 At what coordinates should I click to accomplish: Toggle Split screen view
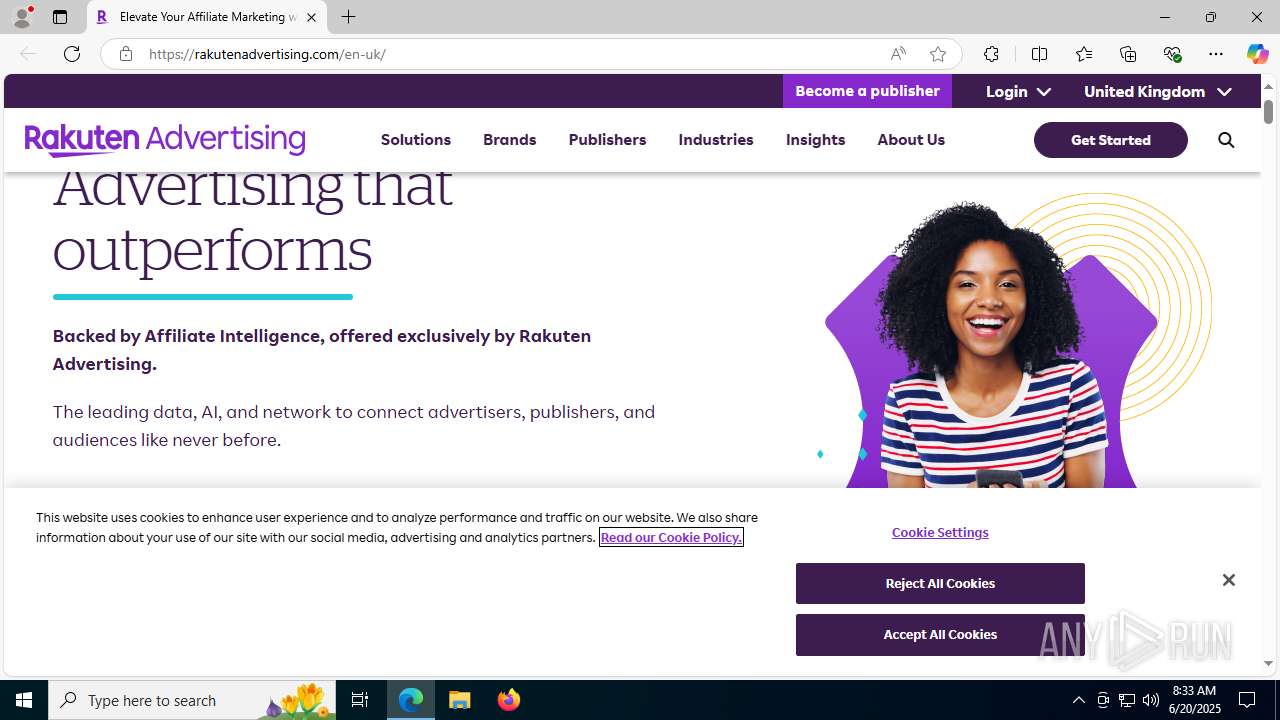[1039, 54]
